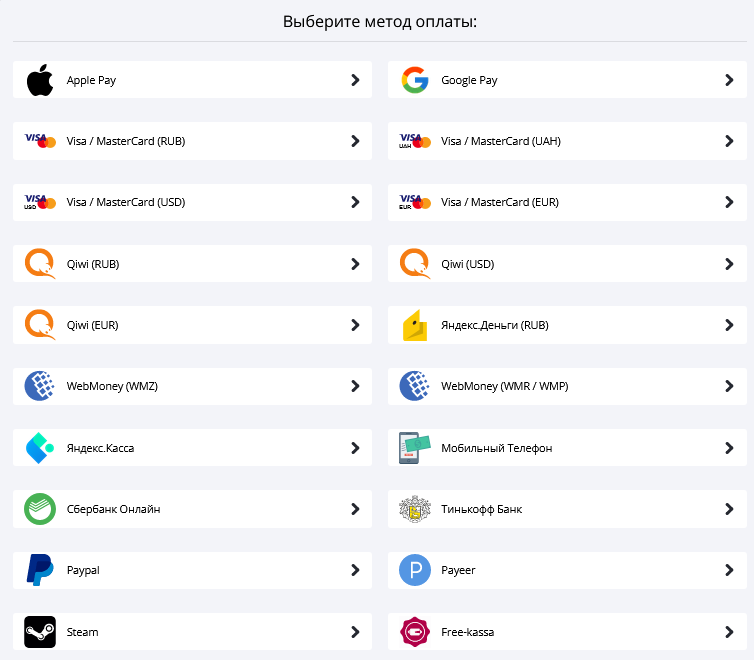Image resolution: width=754 pixels, height=660 pixels.
Task: Click the Мобильный Телефон icon
Action: pos(414,448)
